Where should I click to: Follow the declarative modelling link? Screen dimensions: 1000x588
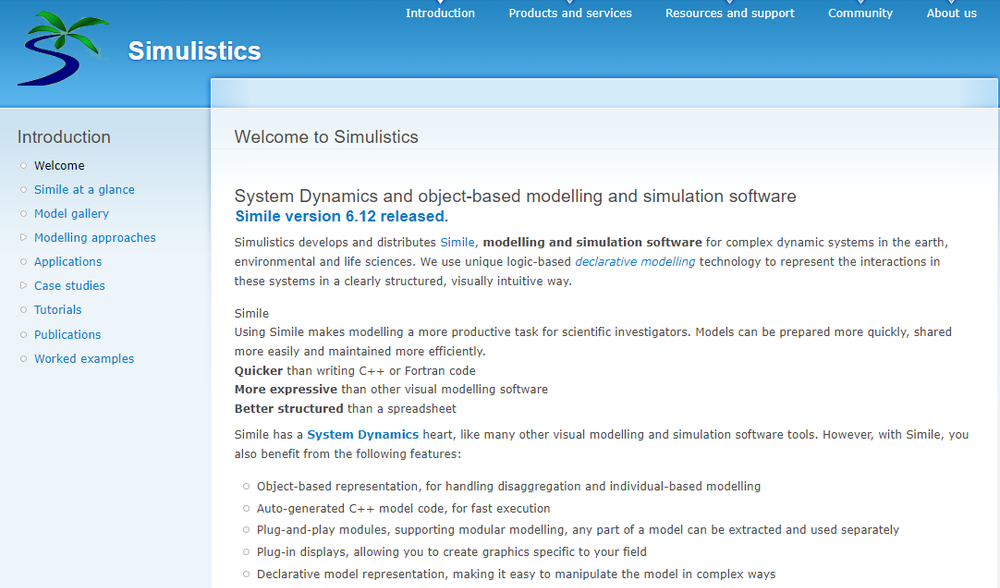(x=635, y=261)
